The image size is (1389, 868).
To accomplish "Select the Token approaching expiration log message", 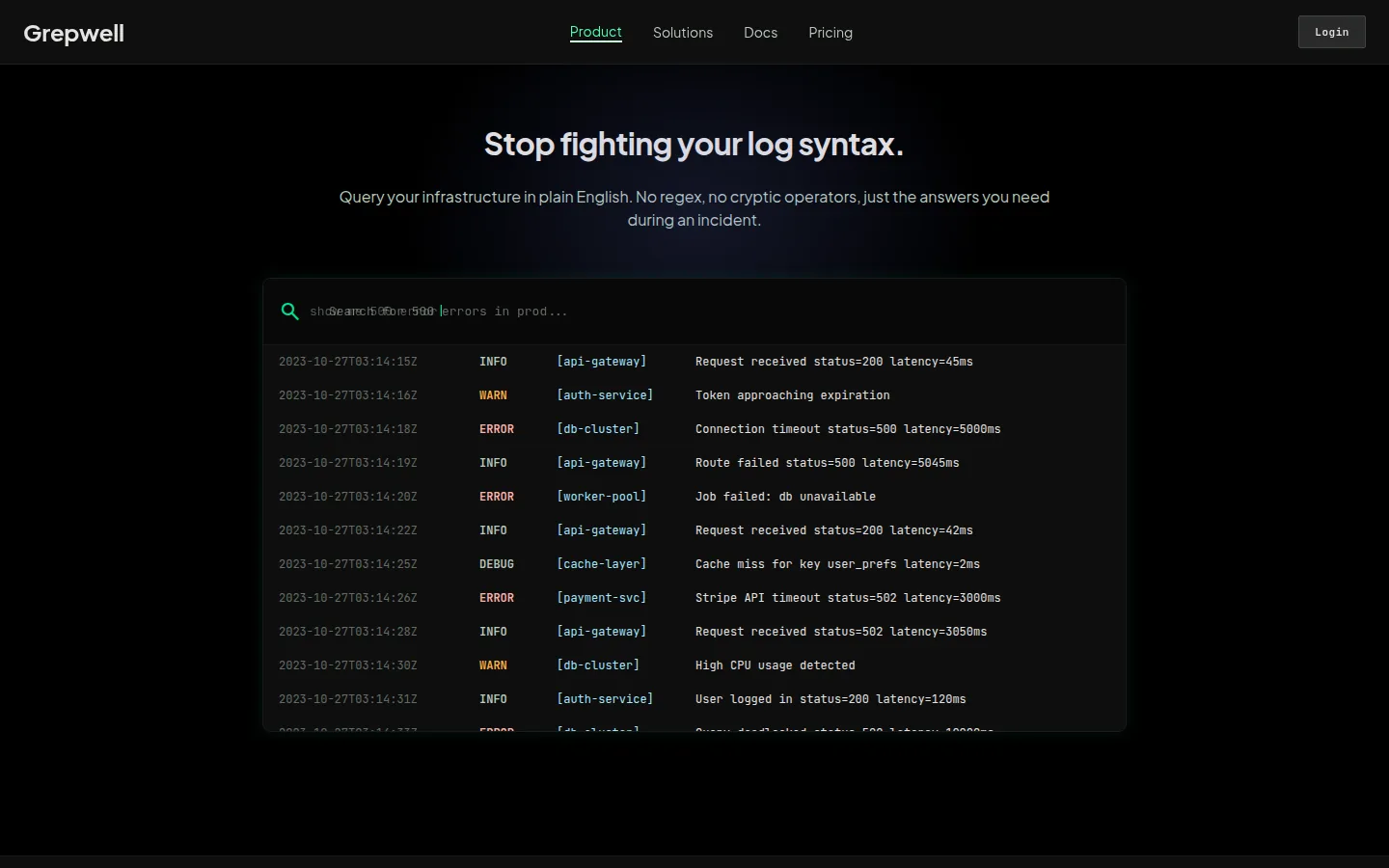I will pos(792,395).
